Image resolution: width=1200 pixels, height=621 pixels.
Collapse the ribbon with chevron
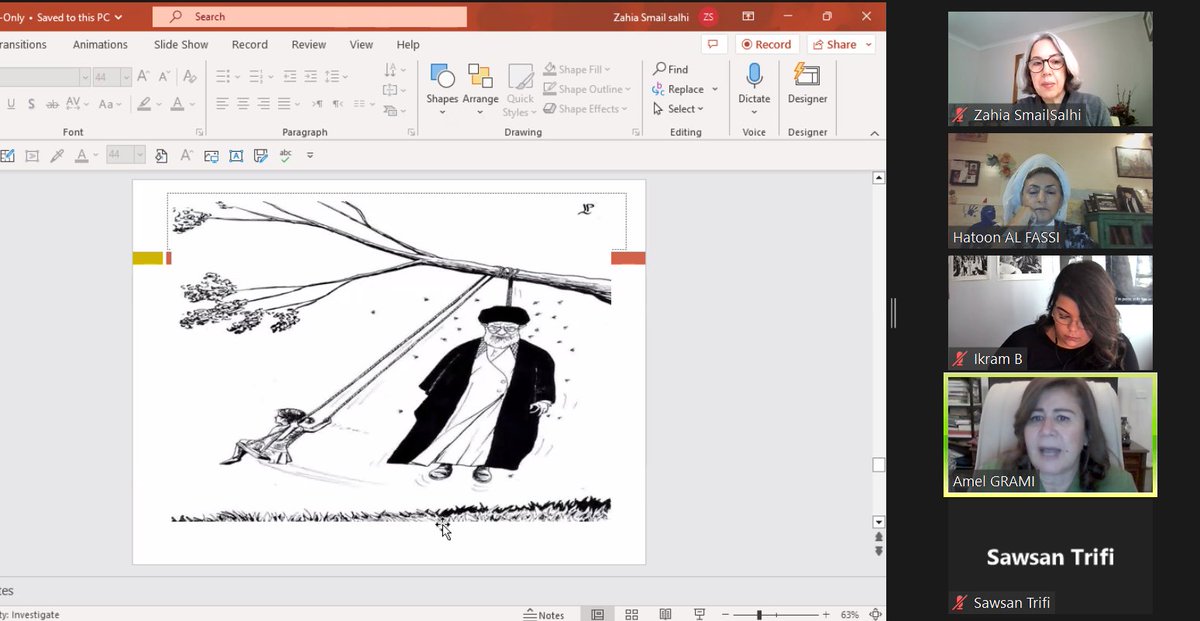[875, 133]
